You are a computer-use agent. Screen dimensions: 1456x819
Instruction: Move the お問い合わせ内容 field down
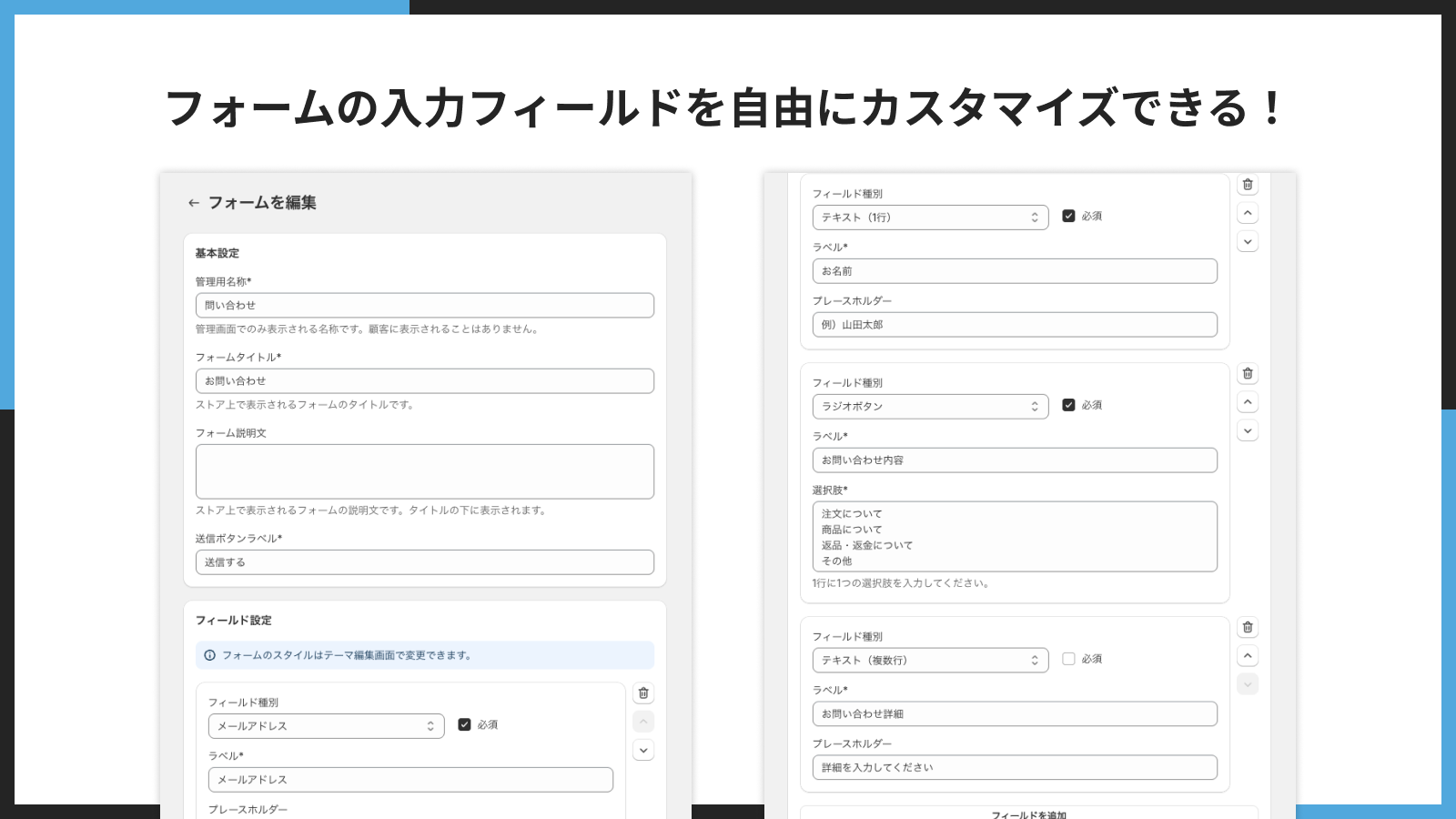pyautogui.click(x=1248, y=431)
